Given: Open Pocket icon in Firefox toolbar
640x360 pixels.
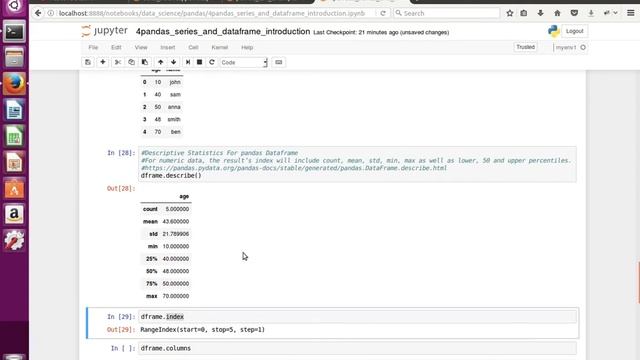Looking at the screenshot, I should (574, 13).
